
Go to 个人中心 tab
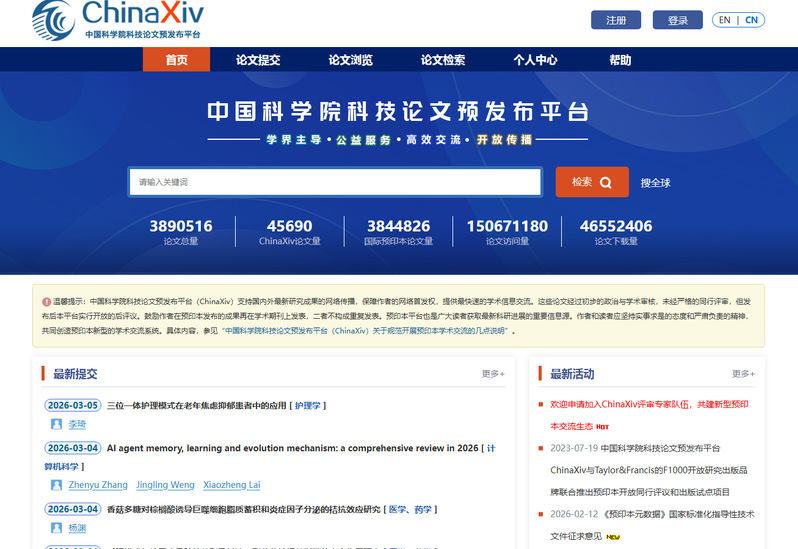535,60
